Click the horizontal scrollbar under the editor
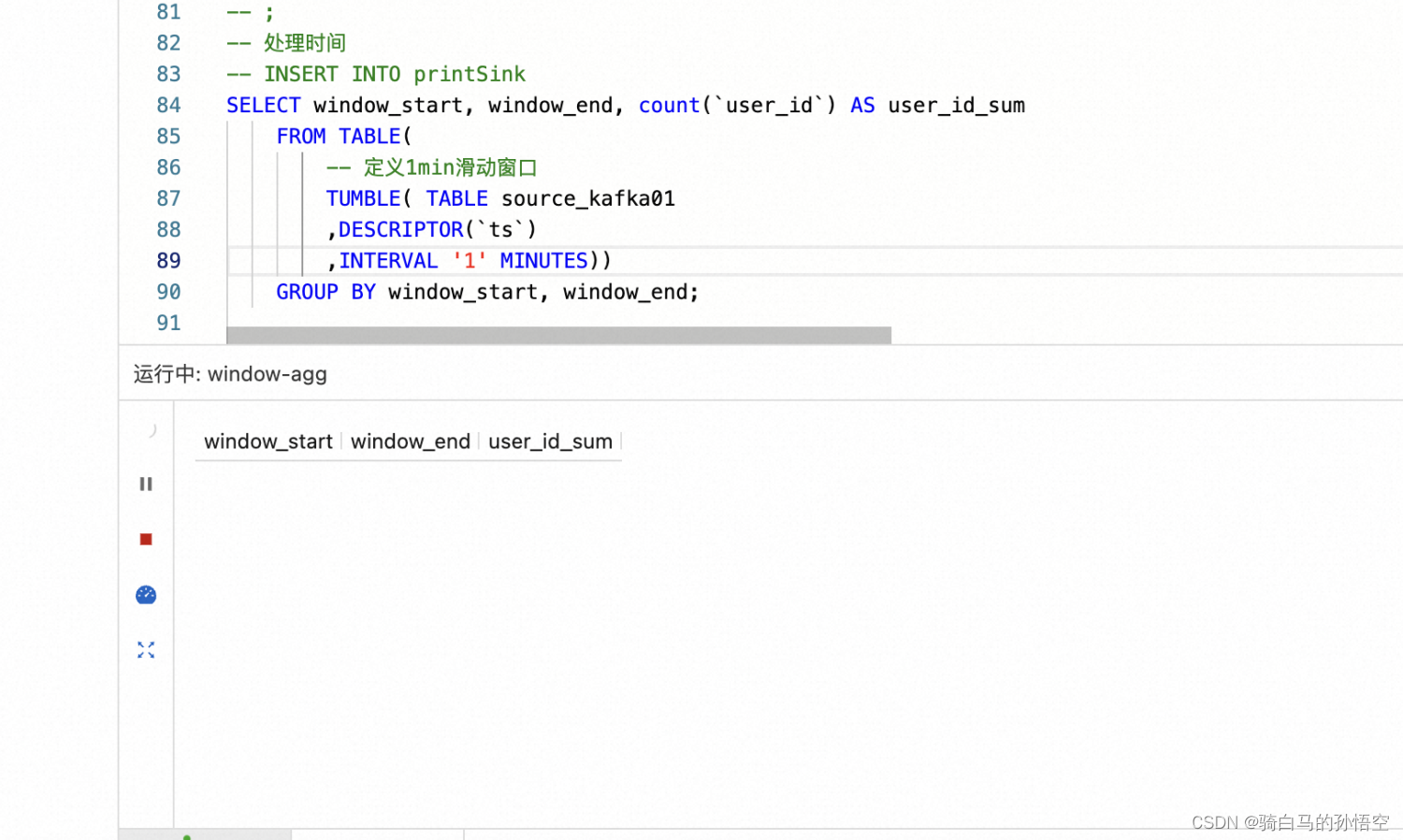This screenshot has height=840, width=1403. [x=558, y=335]
